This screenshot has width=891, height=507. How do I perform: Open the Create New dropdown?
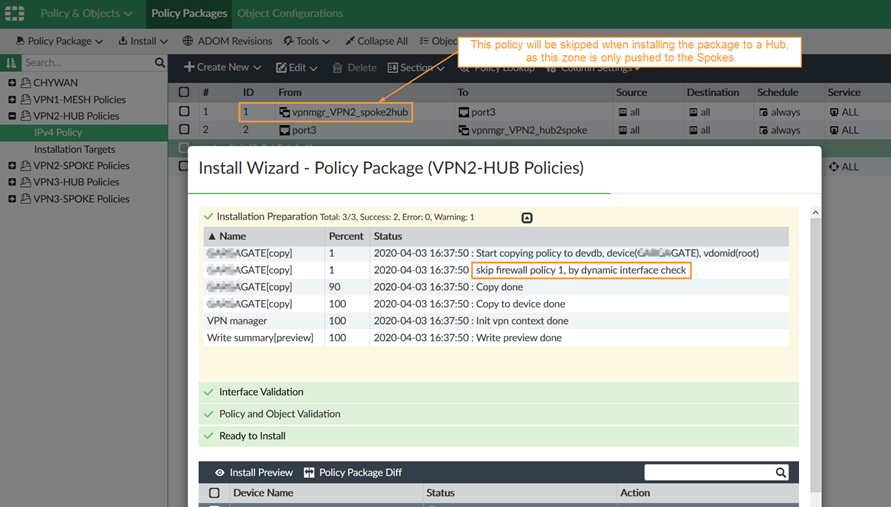(x=222, y=67)
